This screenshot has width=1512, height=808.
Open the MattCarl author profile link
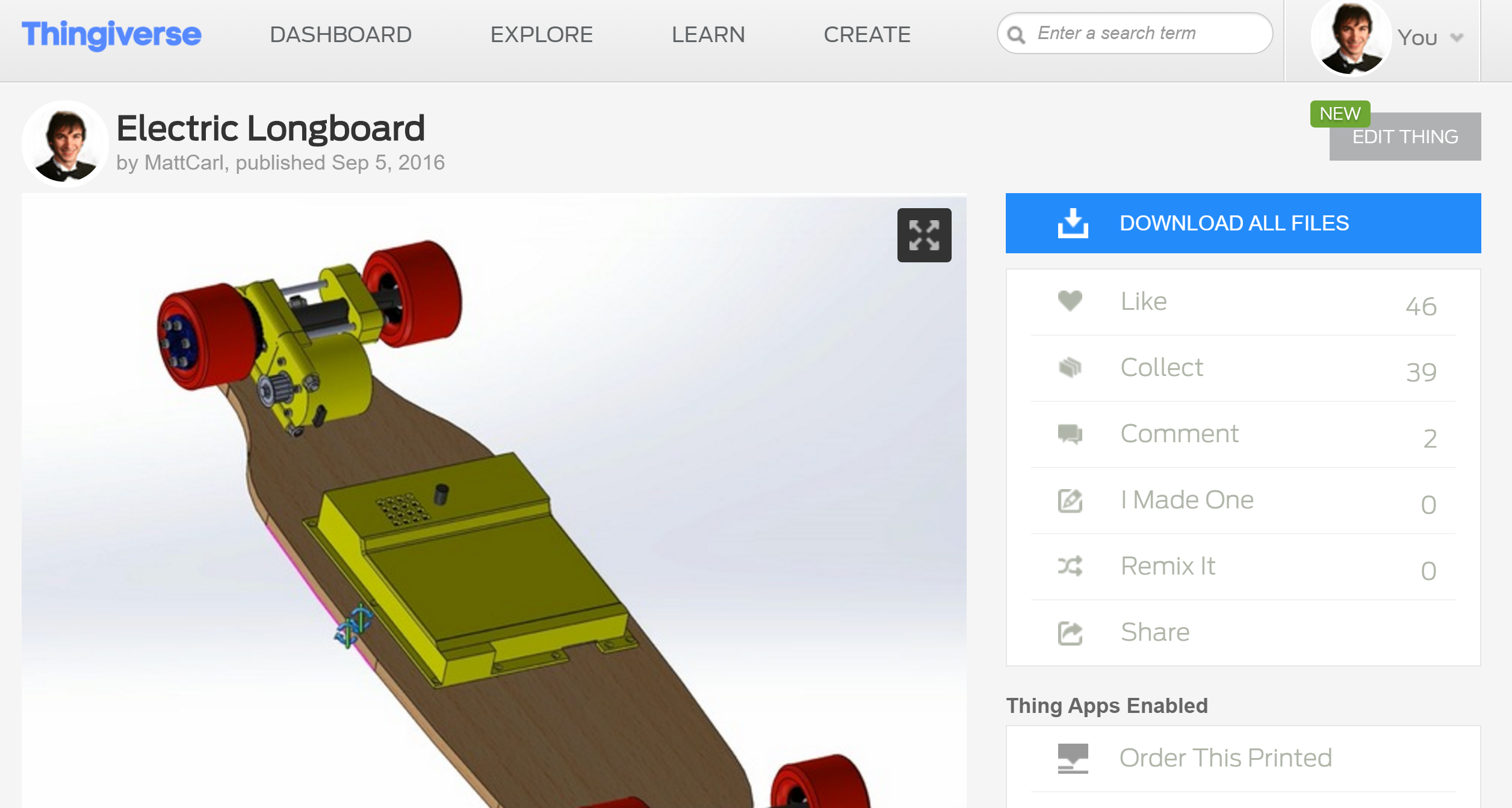[x=184, y=163]
